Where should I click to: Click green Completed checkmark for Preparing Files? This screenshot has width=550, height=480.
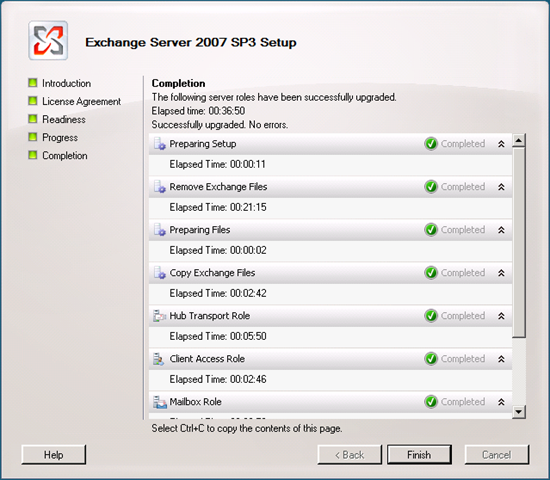pos(431,230)
